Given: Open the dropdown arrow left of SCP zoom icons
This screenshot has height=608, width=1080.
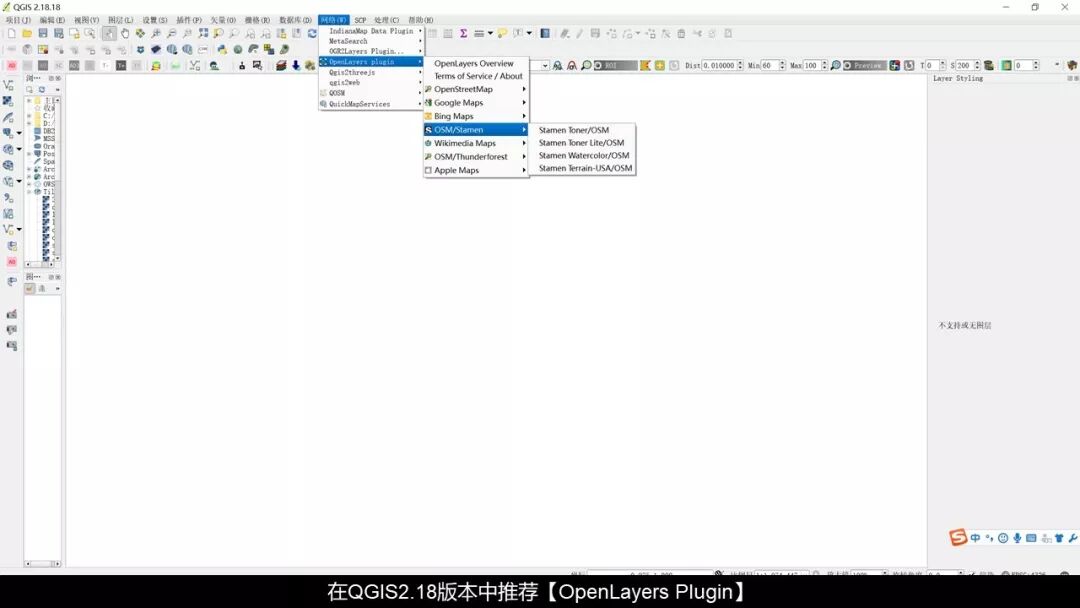Looking at the screenshot, I should pyautogui.click(x=545, y=65).
